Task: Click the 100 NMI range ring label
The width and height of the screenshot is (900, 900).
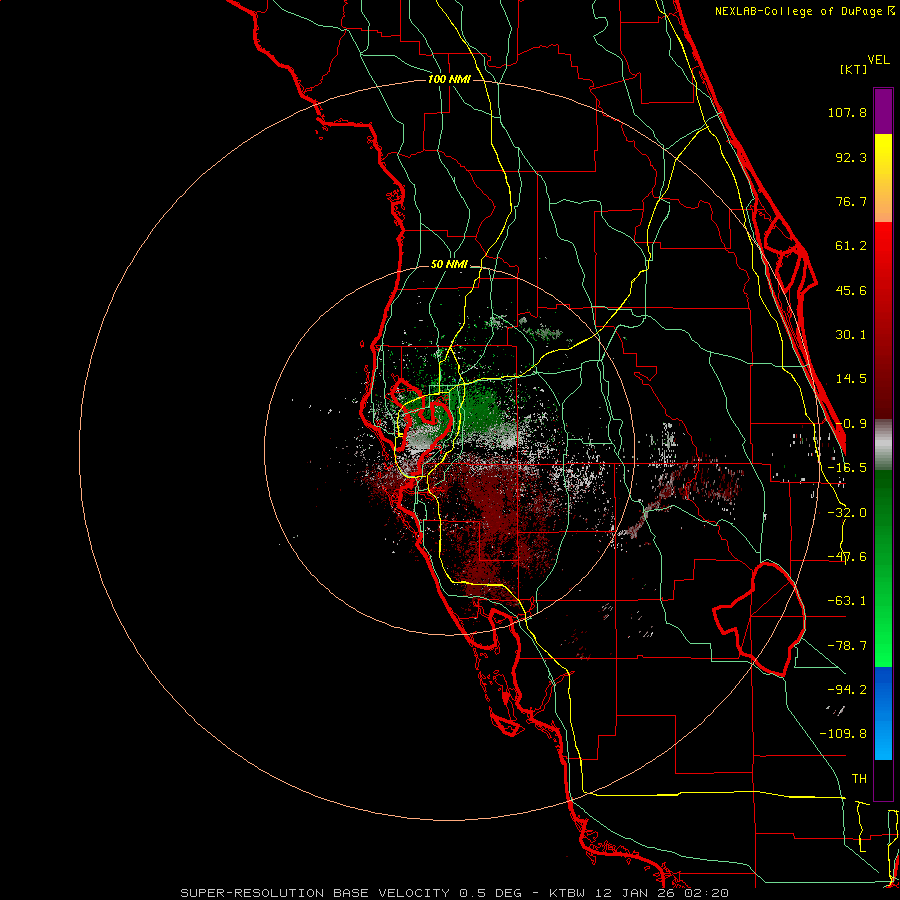Action: [x=449, y=79]
